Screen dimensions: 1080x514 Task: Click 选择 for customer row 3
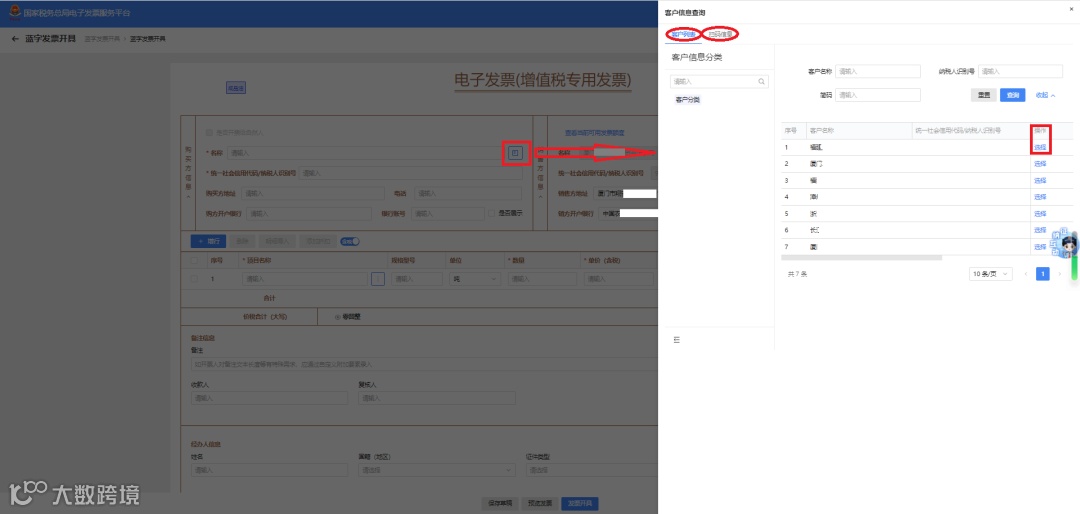(1040, 181)
